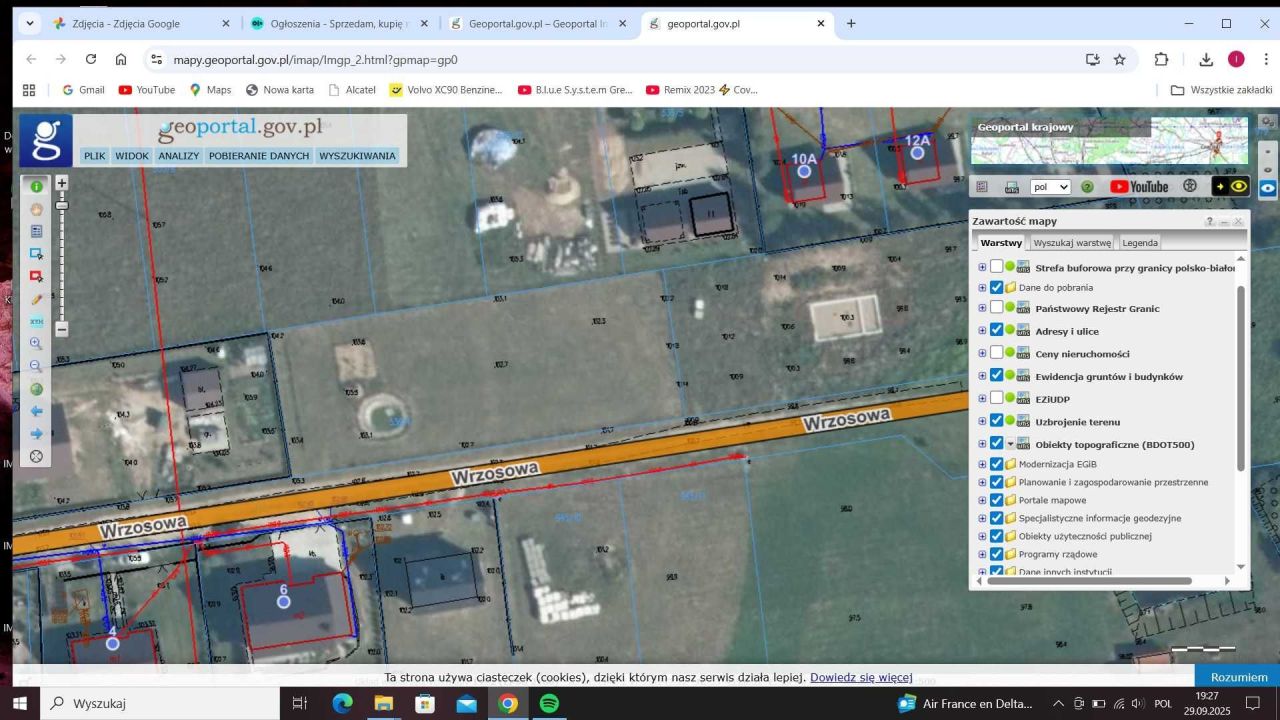Image resolution: width=1280 pixels, height=720 pixels.
Task: Click the zoom slider handle
Action: point(62,205)
